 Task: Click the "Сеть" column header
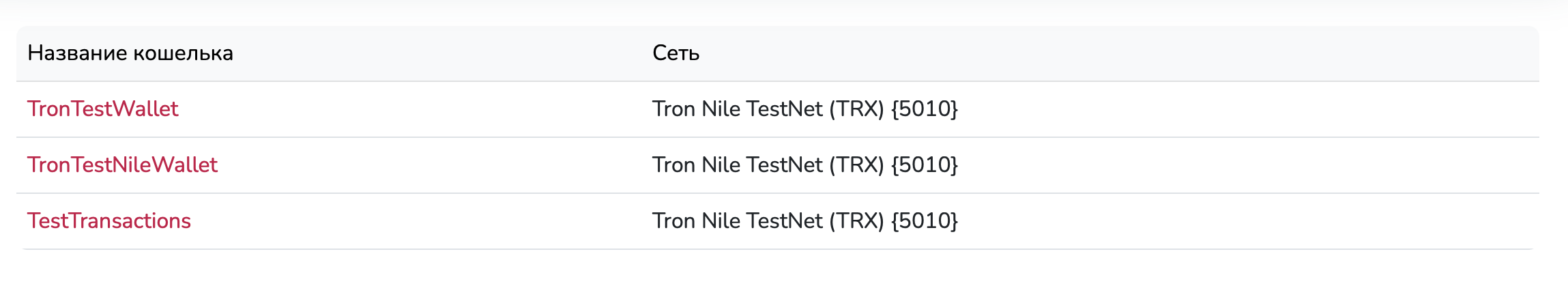pos(676,53)
